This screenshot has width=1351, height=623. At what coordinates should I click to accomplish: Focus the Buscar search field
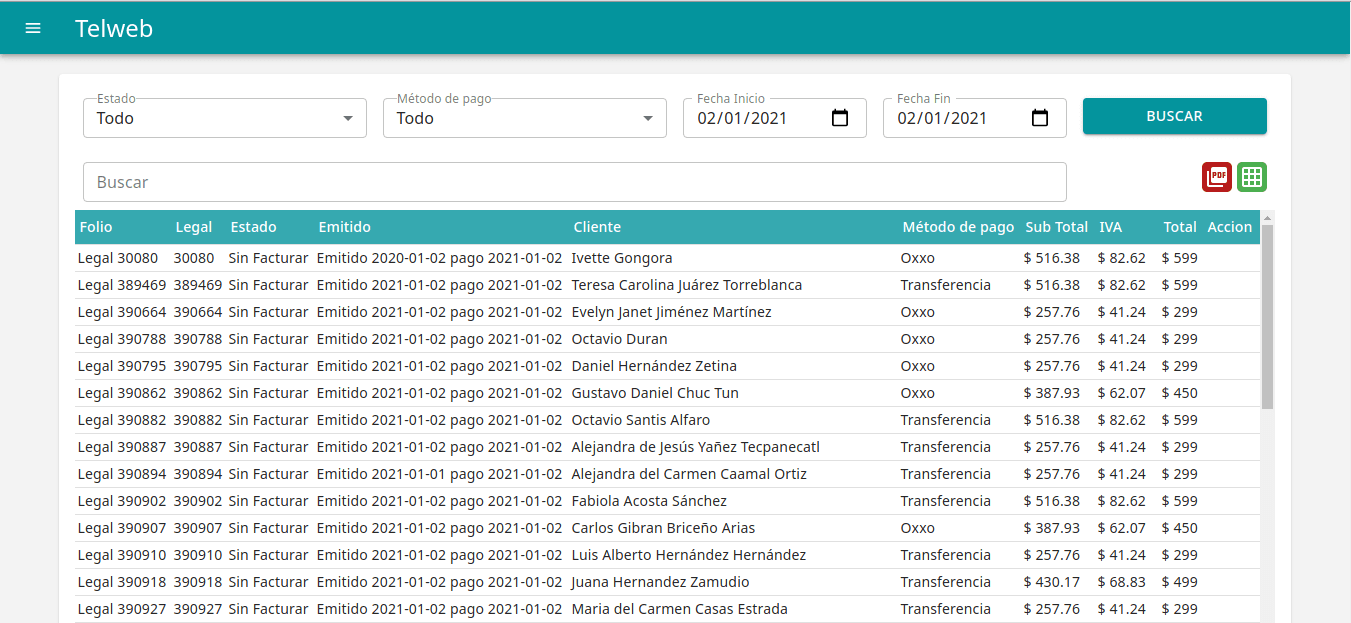(x=575, y=182)
